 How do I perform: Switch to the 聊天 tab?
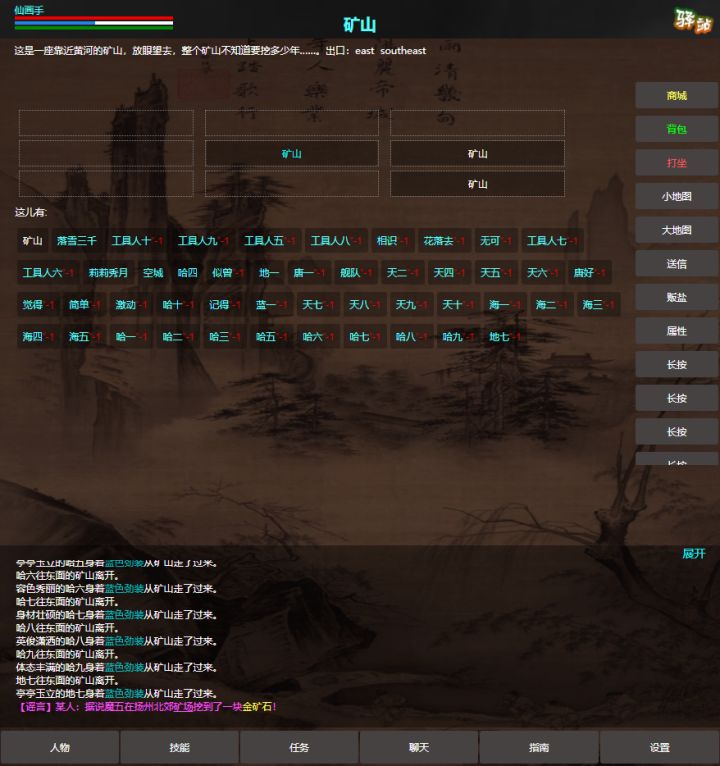419,747
